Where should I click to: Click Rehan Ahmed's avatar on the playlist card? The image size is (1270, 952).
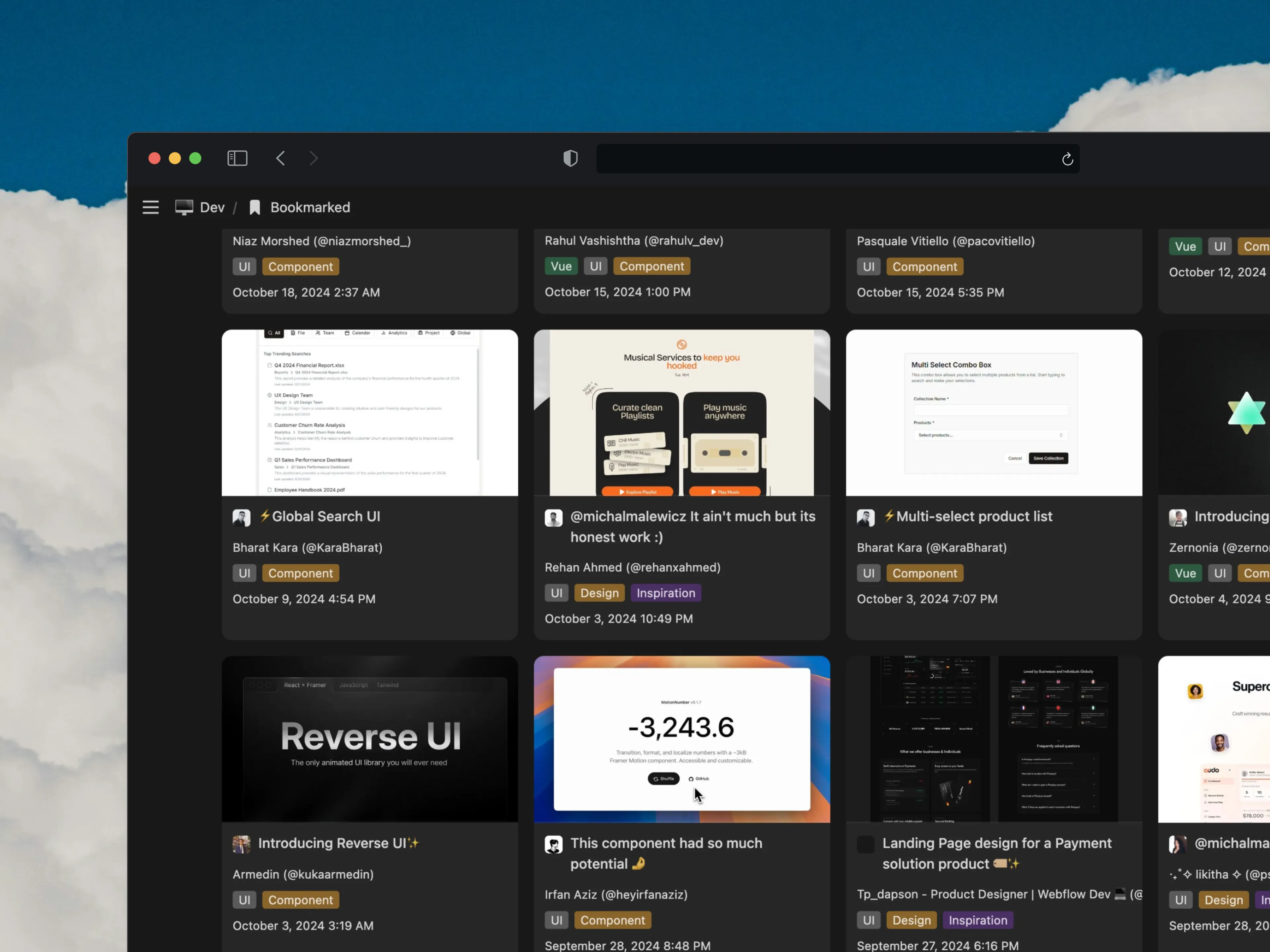pyautogui.click(x=553, y=517)
